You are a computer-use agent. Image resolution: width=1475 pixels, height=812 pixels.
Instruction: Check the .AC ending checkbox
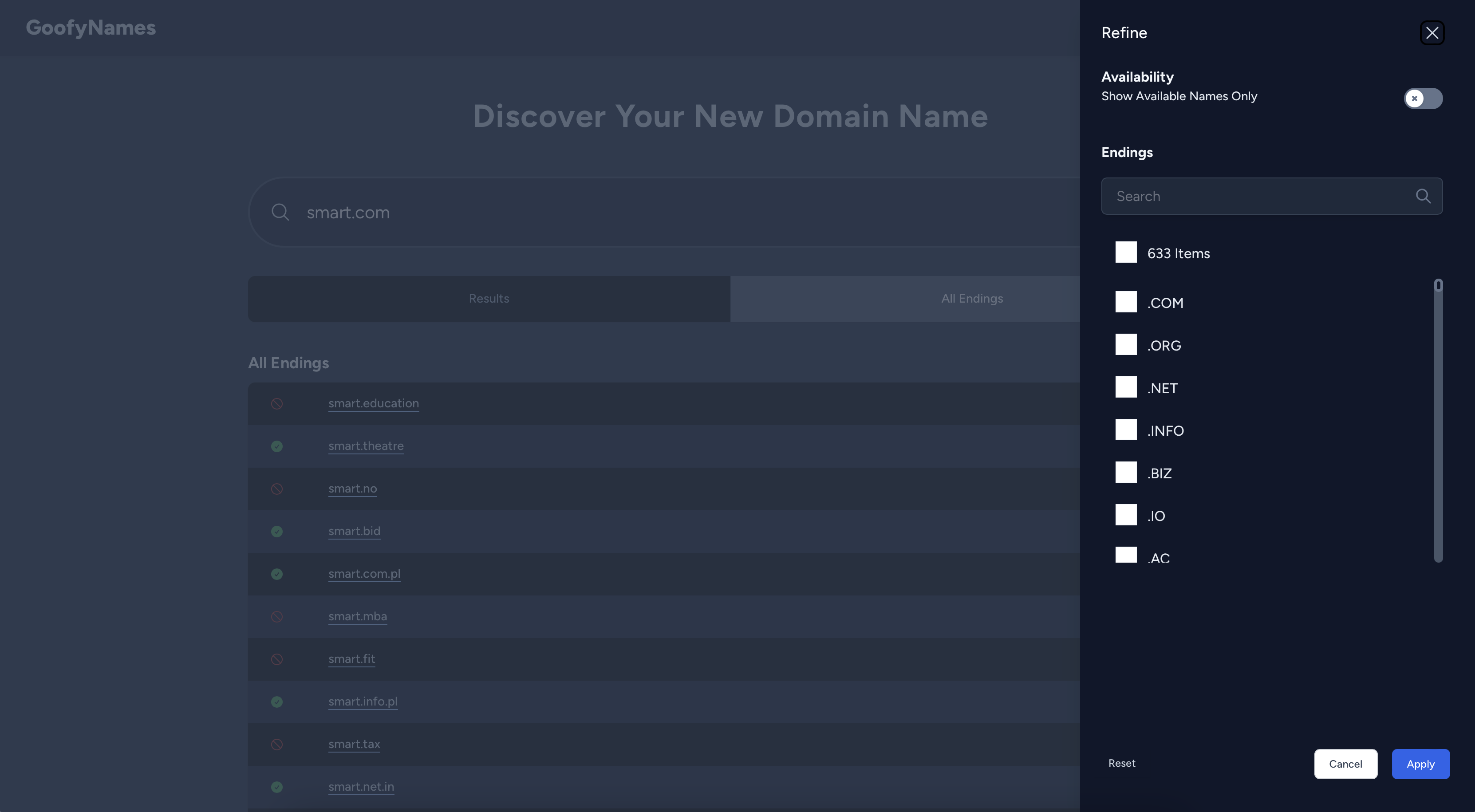coord(1126,555)
